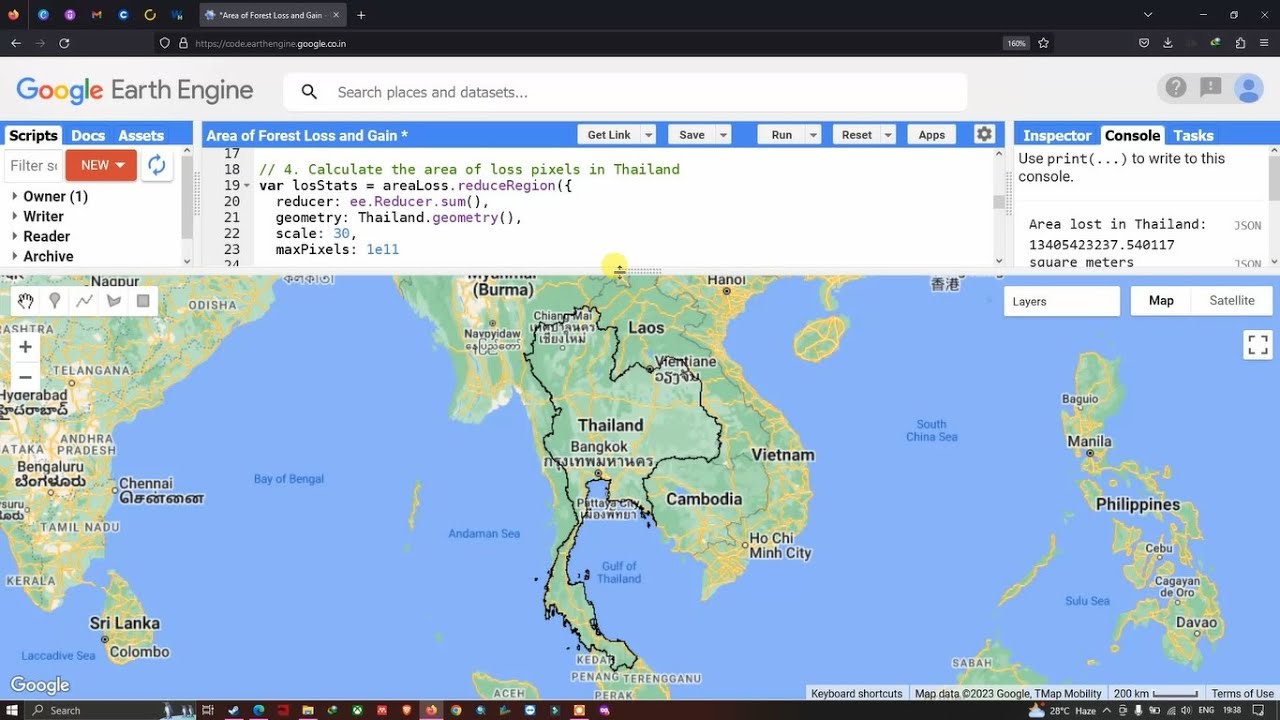Focus the Filter scripts input
Viewport: 1280px width, 720px height.
pos(33,165)
